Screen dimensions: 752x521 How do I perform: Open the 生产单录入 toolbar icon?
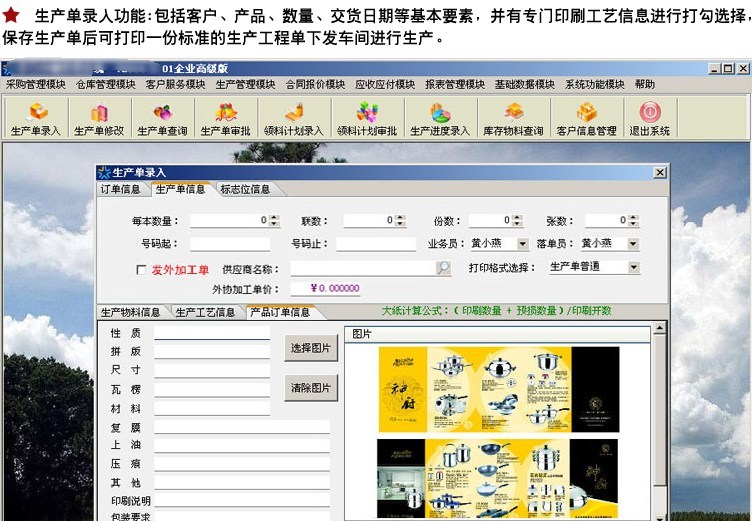36,118
